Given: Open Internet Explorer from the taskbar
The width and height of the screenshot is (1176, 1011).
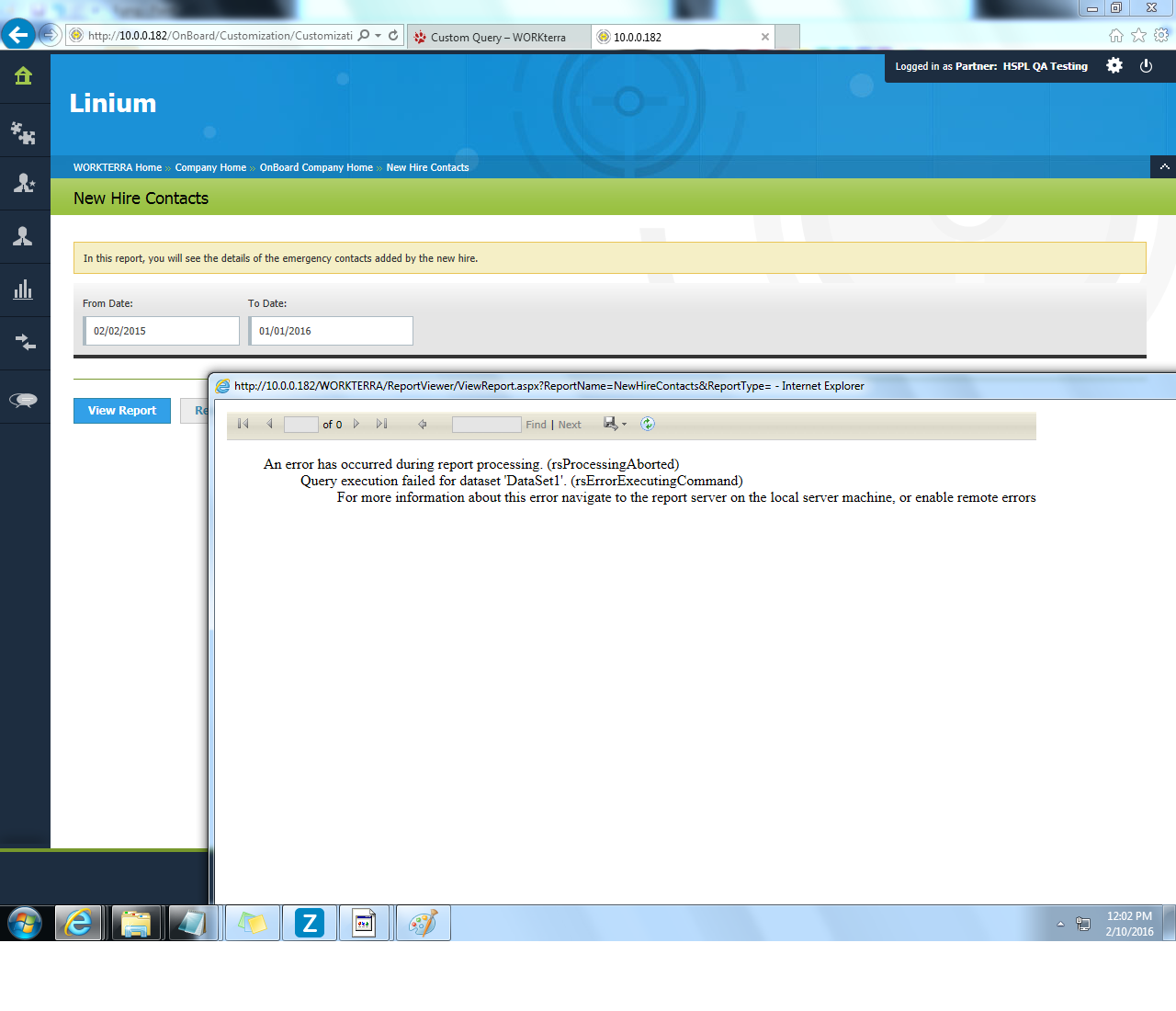Looking at the screenshot, I should 79,923.
